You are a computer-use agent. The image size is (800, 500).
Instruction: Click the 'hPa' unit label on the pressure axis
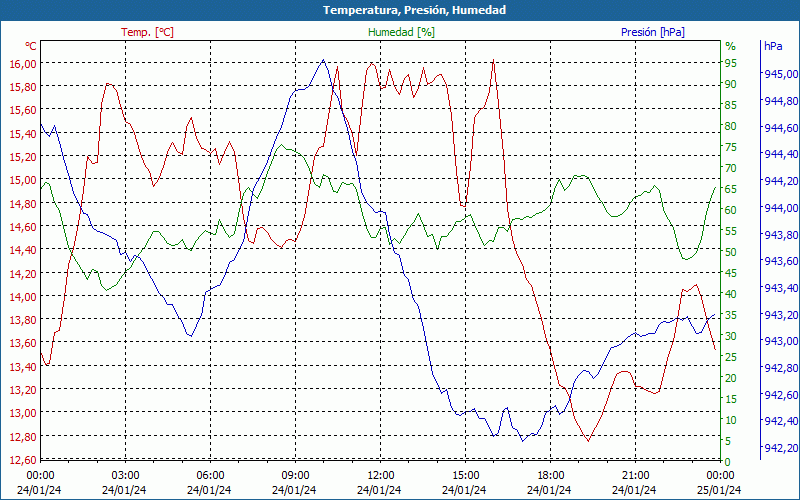coord(773,46)
